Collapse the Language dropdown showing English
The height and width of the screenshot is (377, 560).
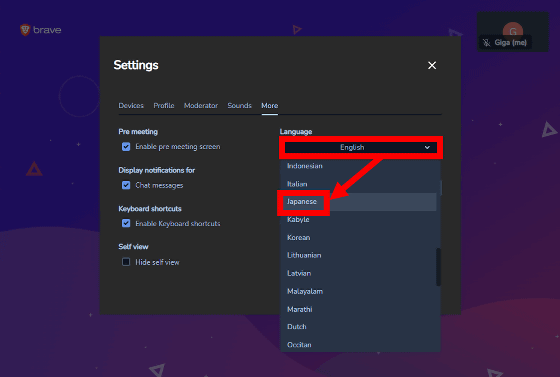point(361,147)
